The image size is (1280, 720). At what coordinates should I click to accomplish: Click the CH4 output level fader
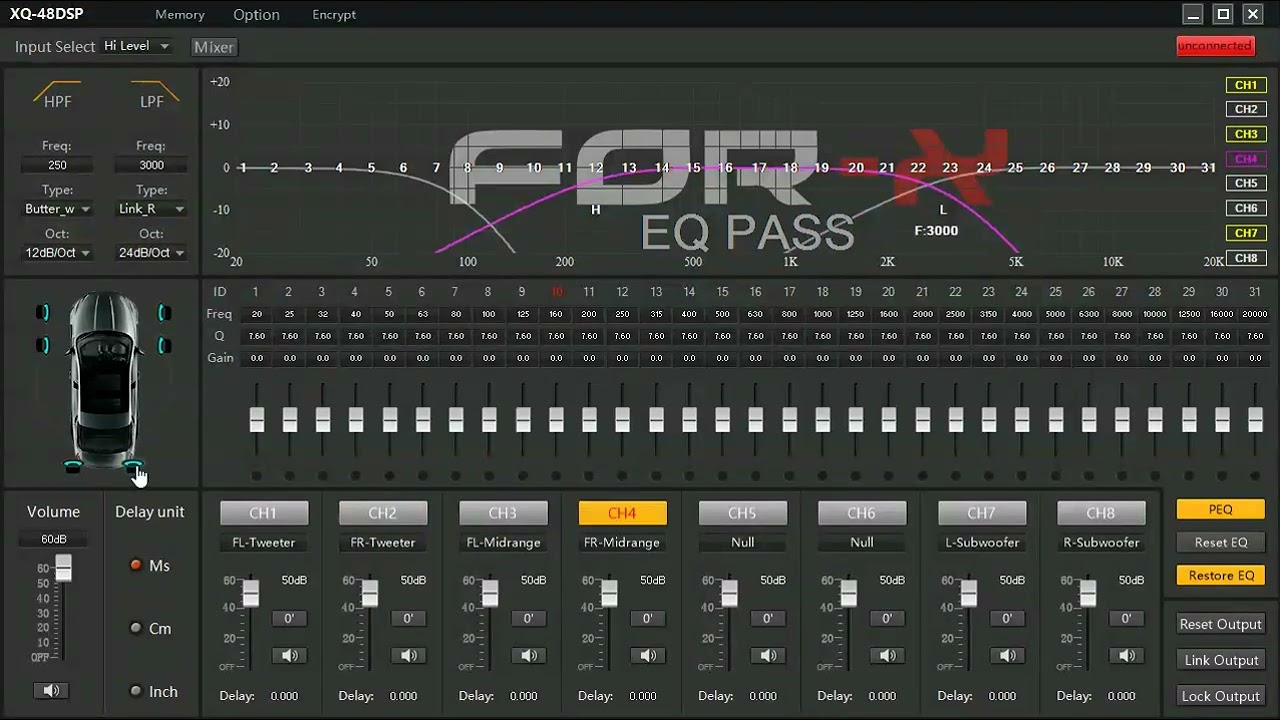coord(609,594)
